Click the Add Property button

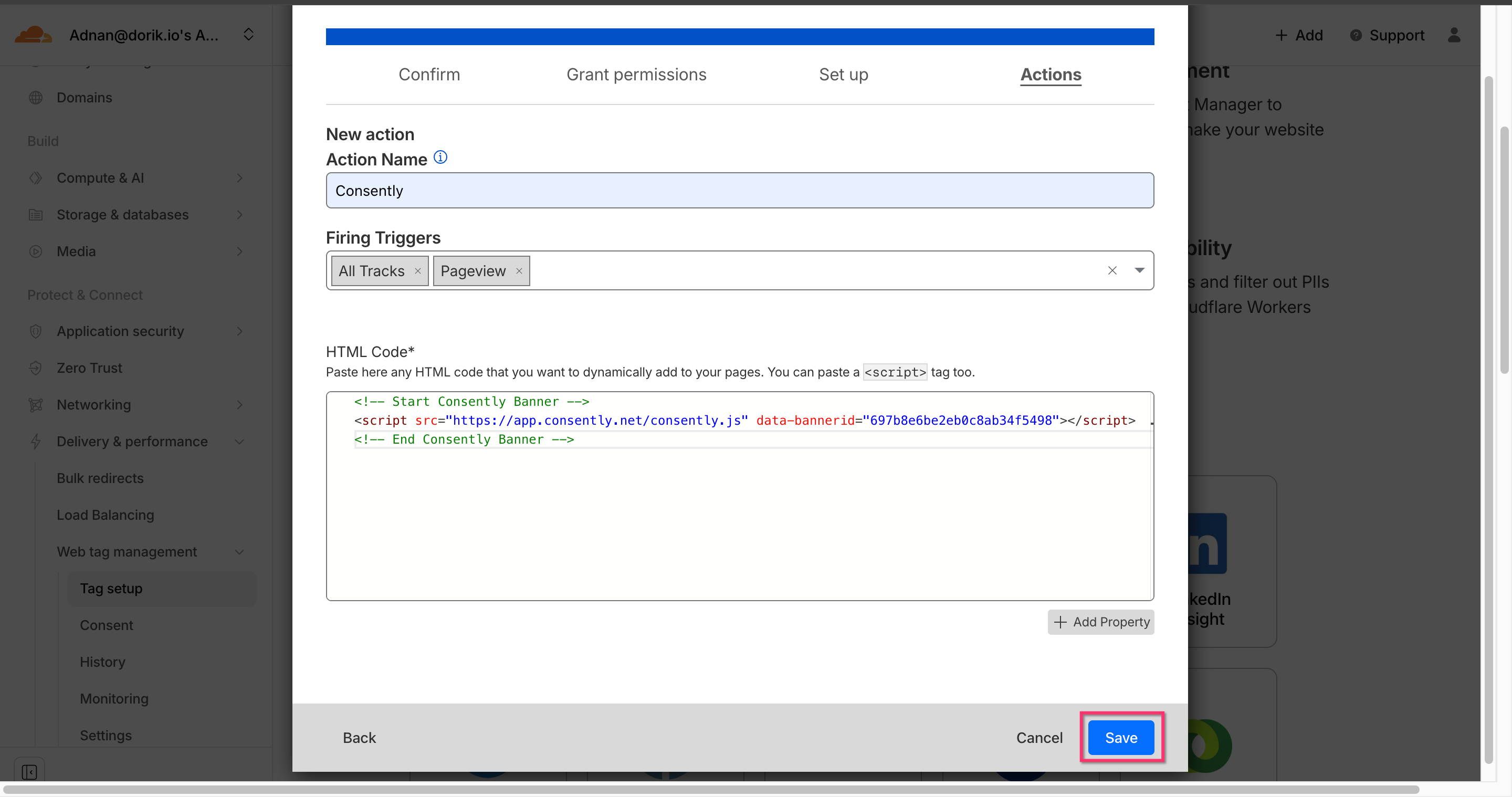click(x=1100, y=622)
